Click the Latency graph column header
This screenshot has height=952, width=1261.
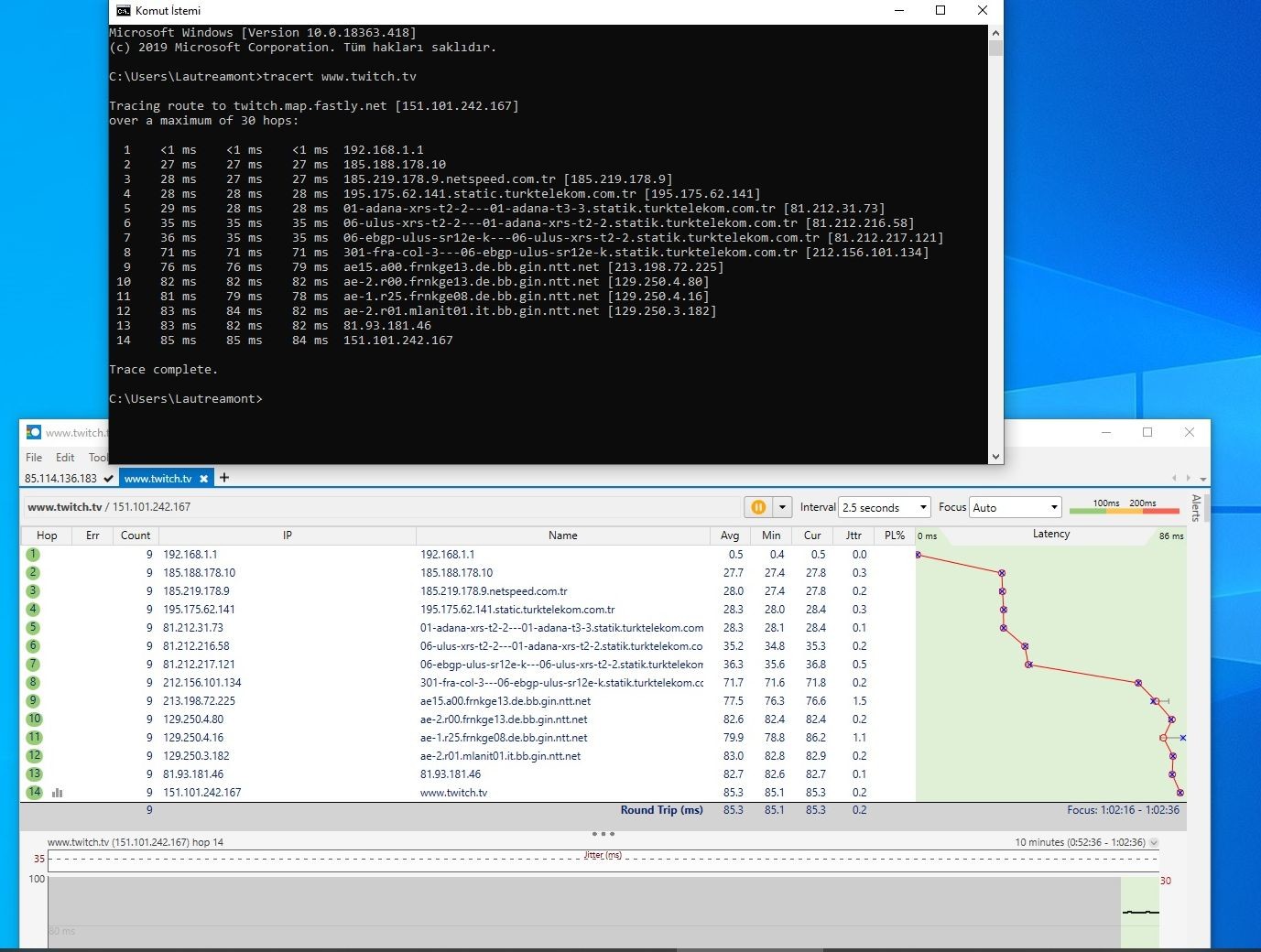click(1050, 535)
